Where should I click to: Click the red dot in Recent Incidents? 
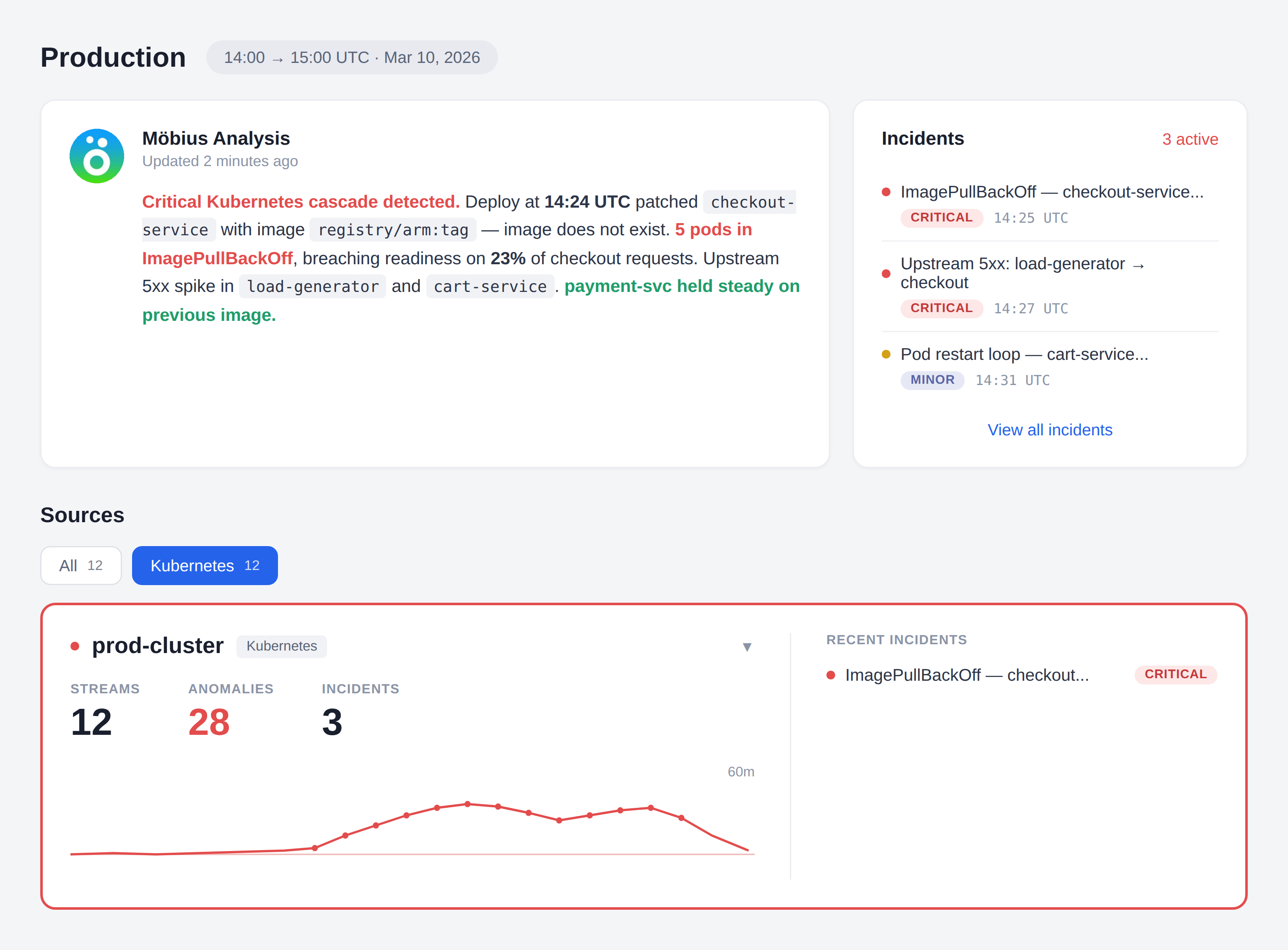(x=831, y=674)
